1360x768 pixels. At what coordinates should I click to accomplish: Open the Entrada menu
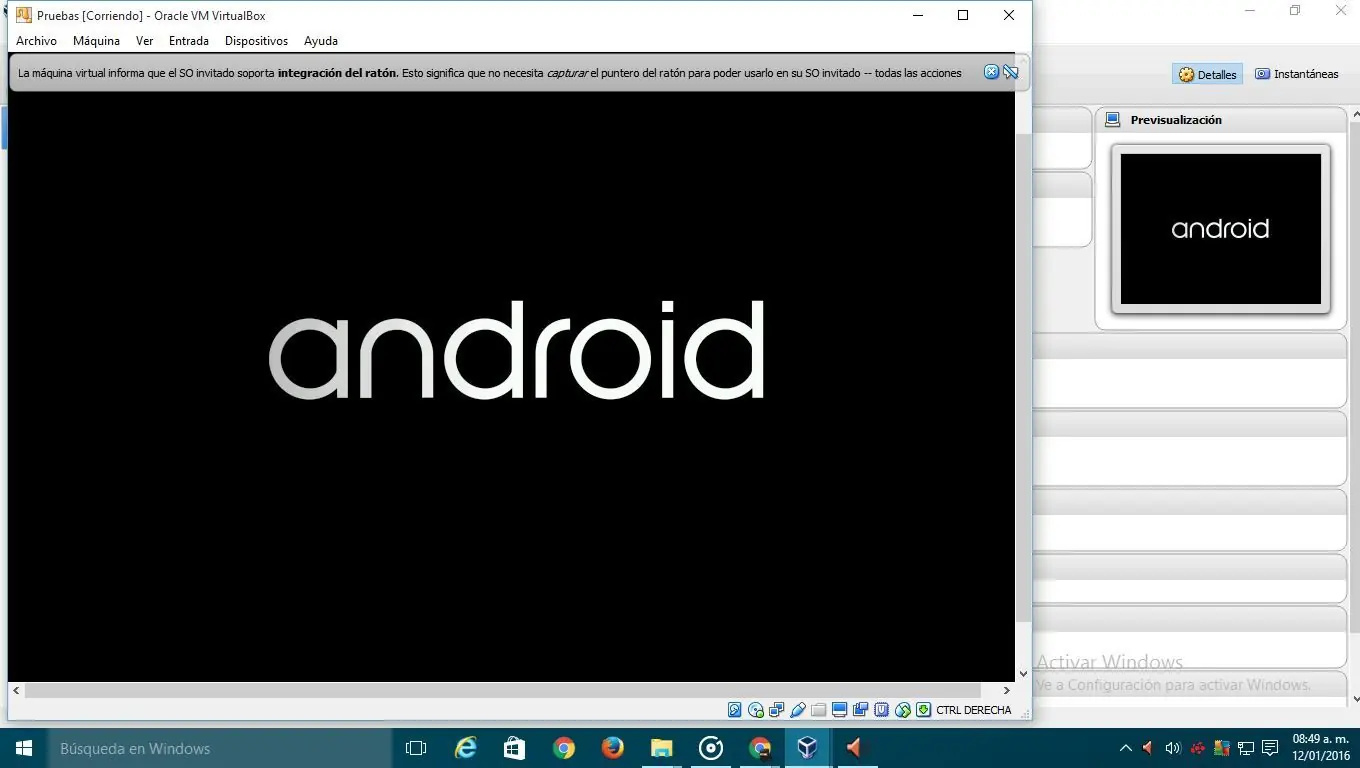click(x=188, y=41)
